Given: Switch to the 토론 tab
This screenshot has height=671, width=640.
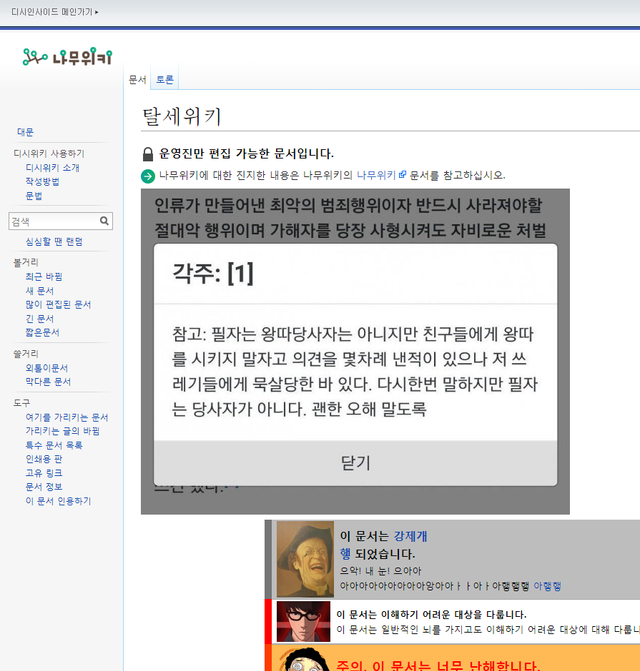Looking at the screenshot, I should [x=165, y=80].
